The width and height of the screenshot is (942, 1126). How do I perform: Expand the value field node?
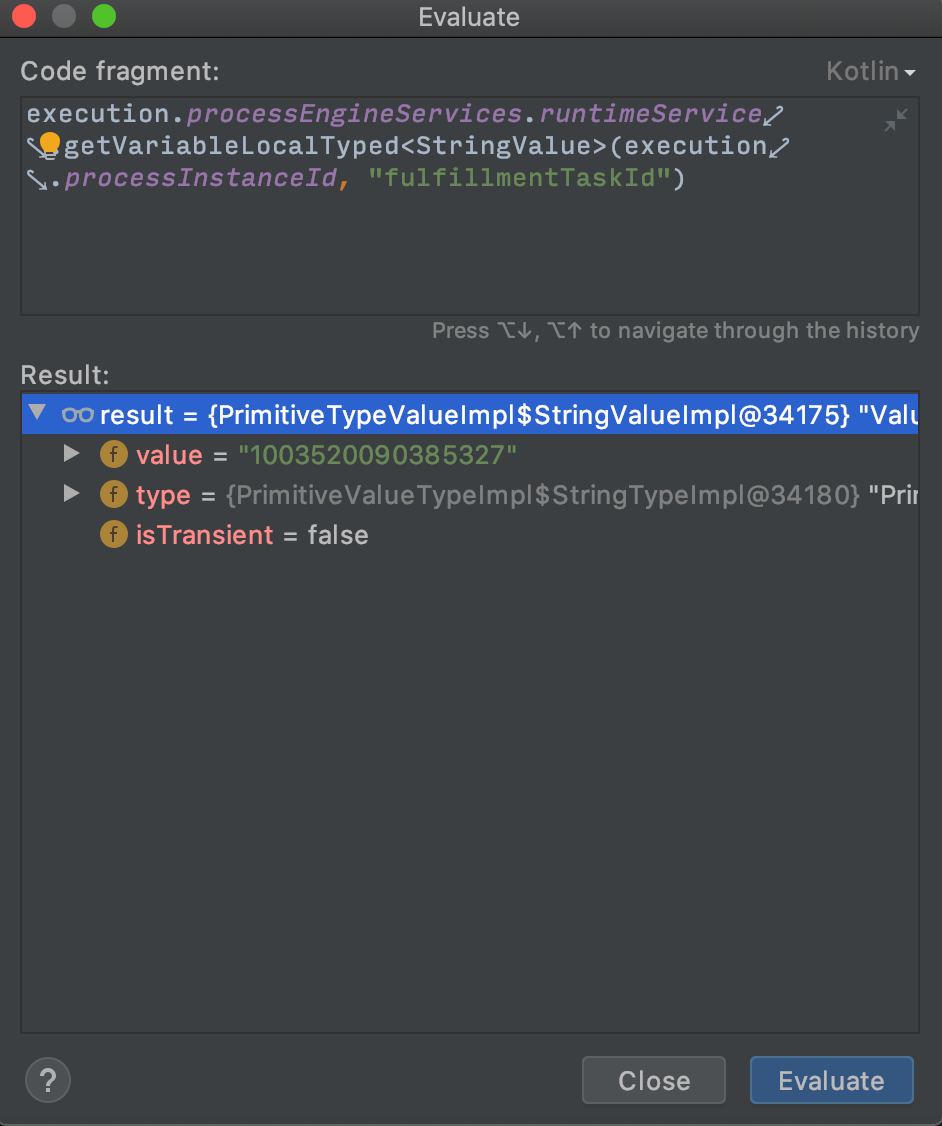tap(71, 453)
